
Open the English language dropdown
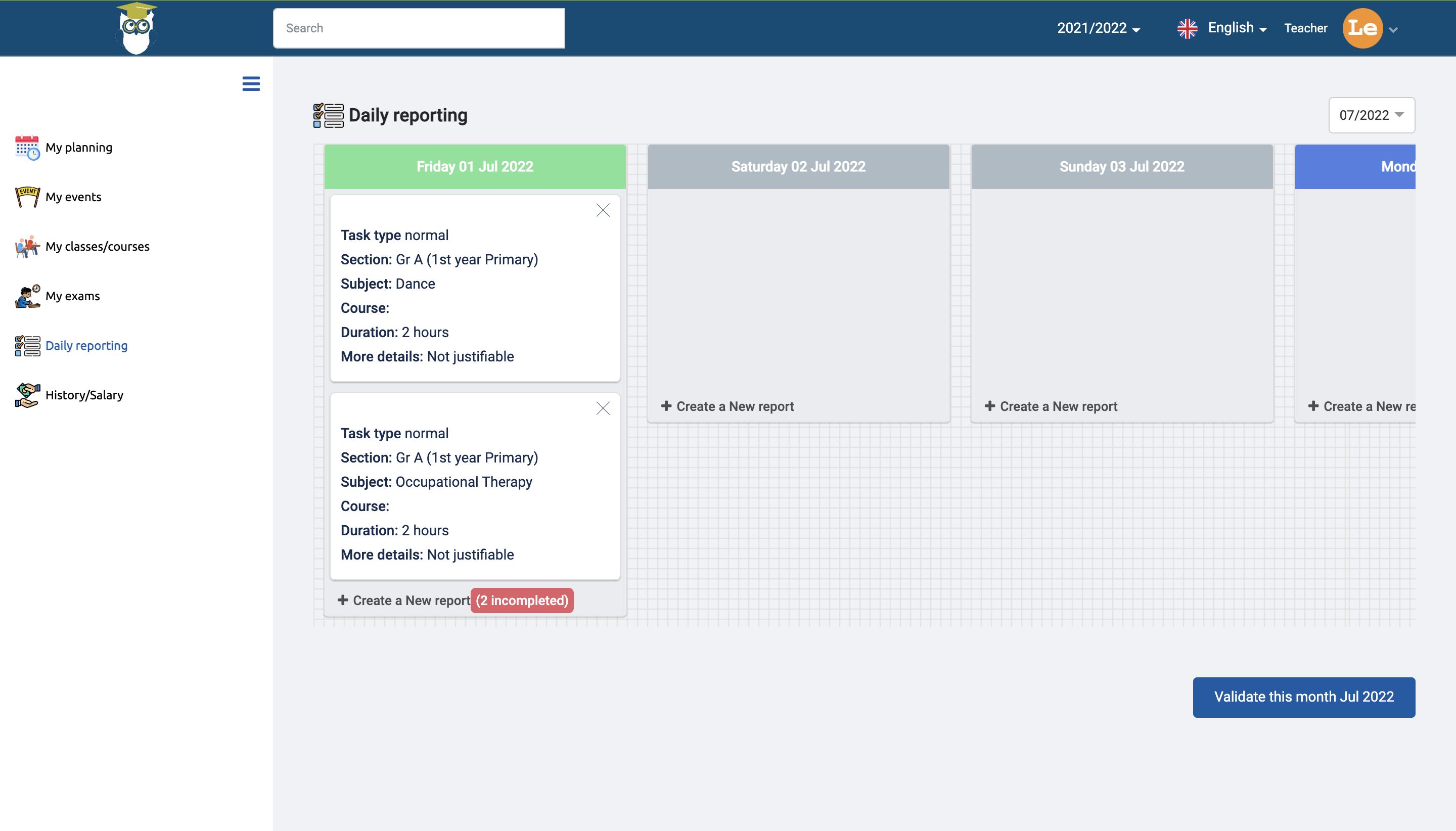(x=1236, y=28)
